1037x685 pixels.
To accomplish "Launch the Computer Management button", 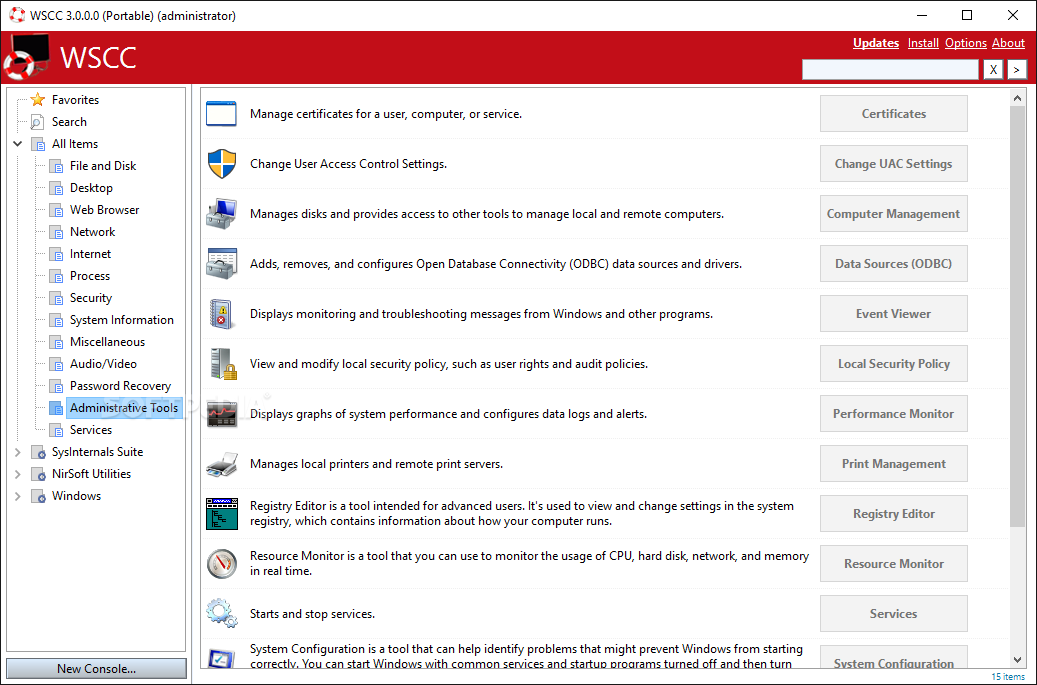I will [x=893, y=214].
